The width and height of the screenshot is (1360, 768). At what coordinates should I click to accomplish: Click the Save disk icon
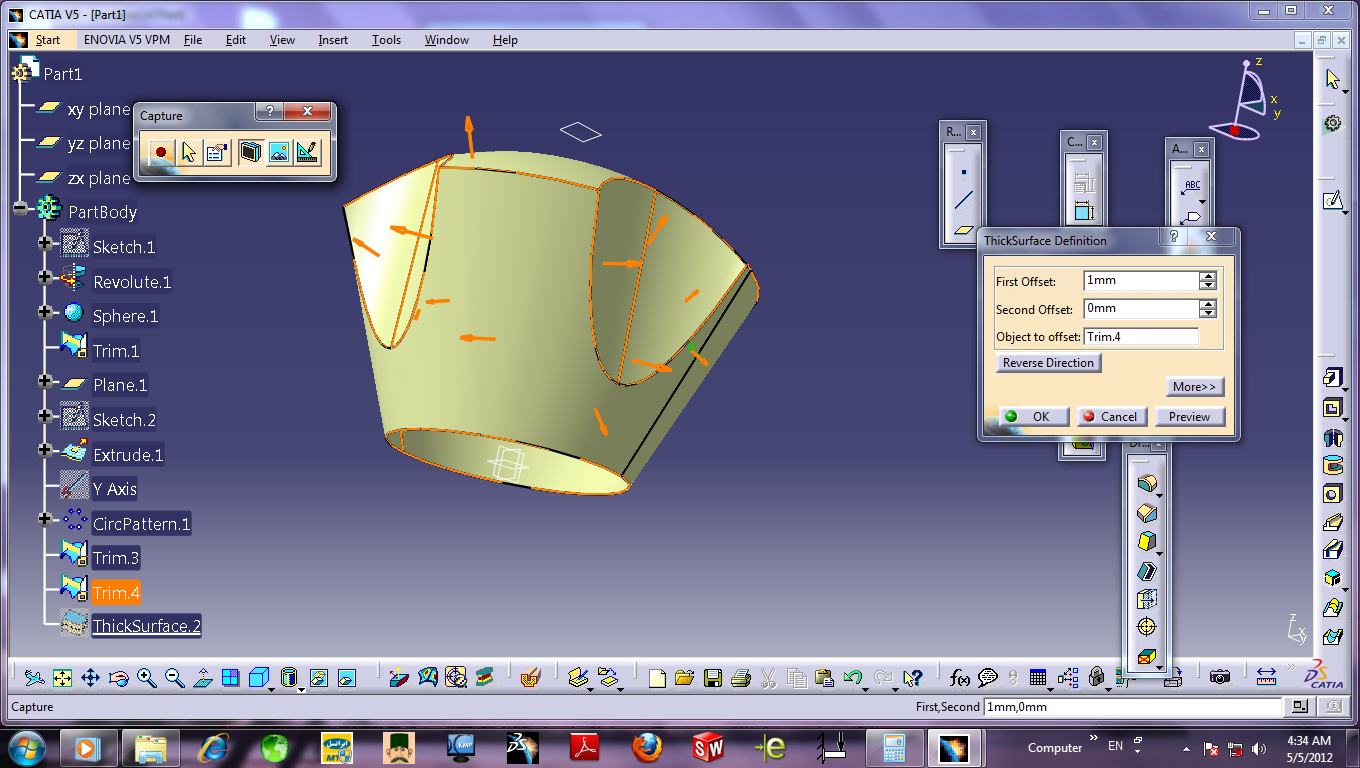point(713,678)
